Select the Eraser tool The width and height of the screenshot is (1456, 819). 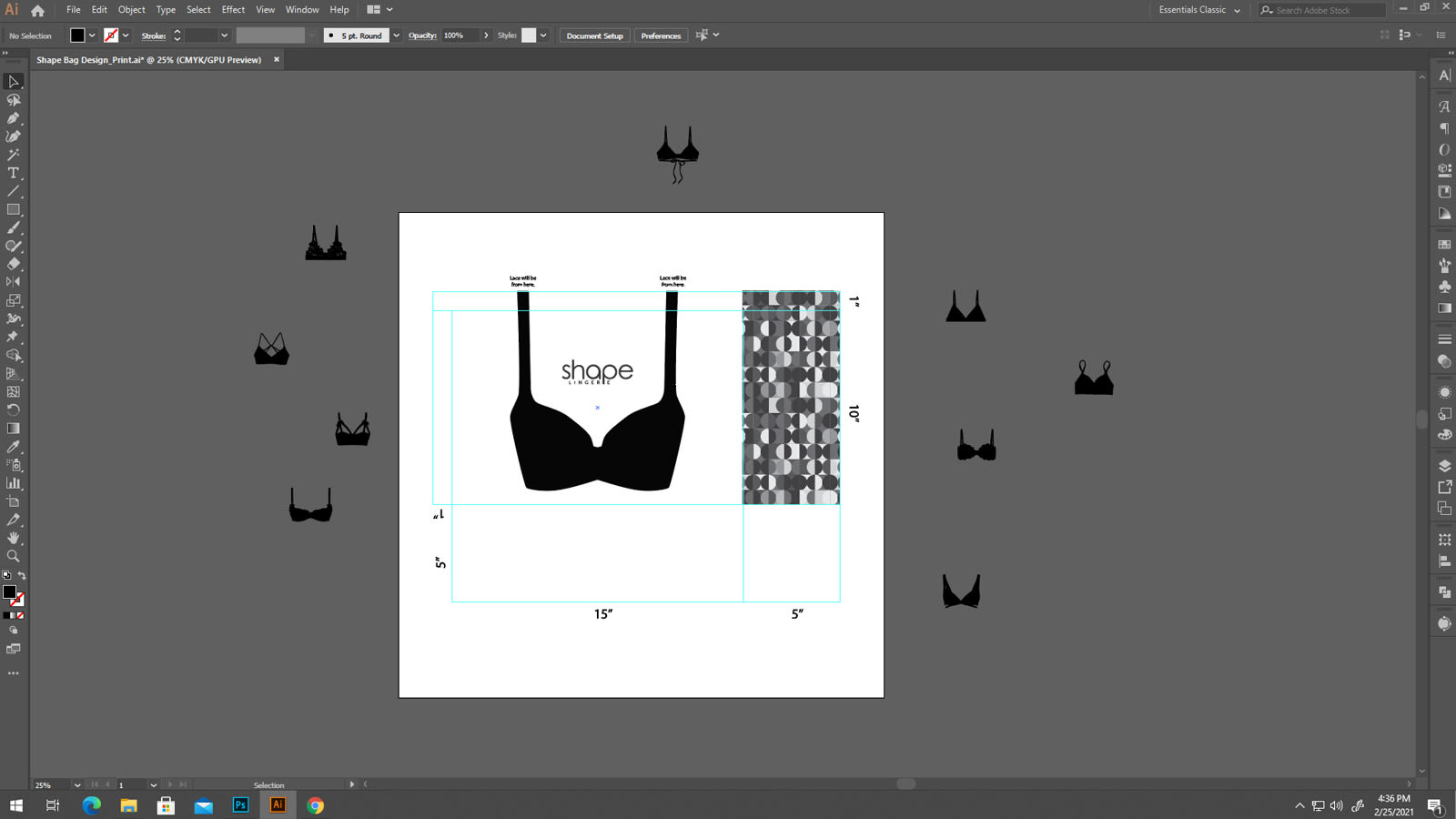coord(13,264)
